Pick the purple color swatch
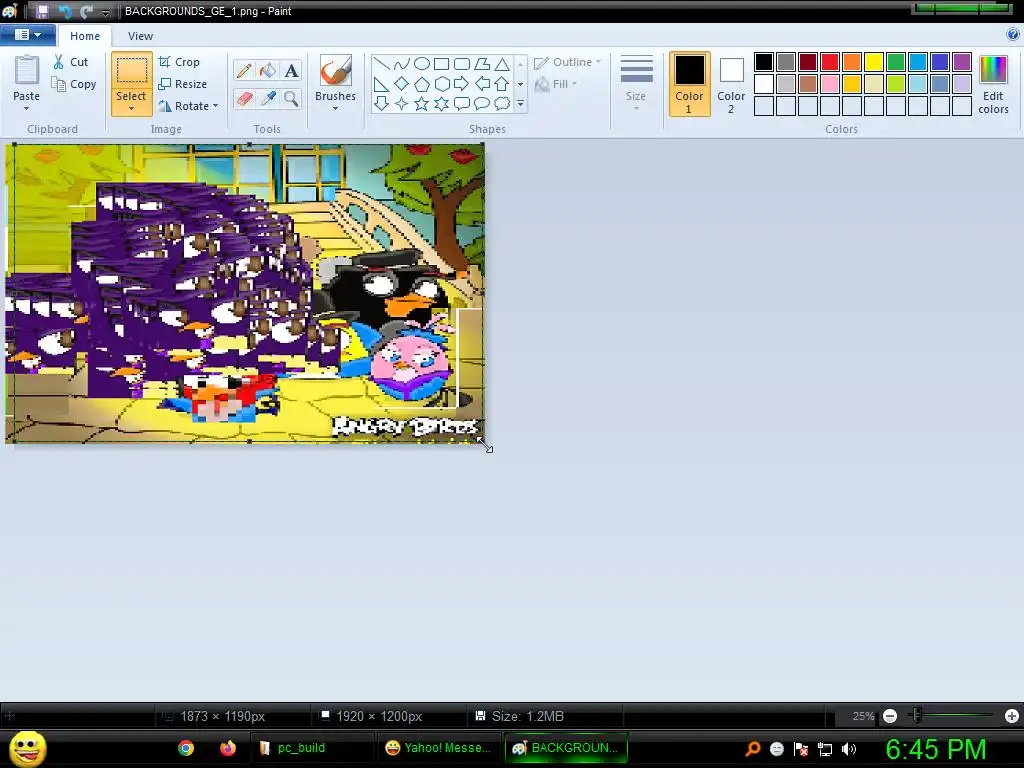Screen dimensions: 1024x768 click(962, 62)
